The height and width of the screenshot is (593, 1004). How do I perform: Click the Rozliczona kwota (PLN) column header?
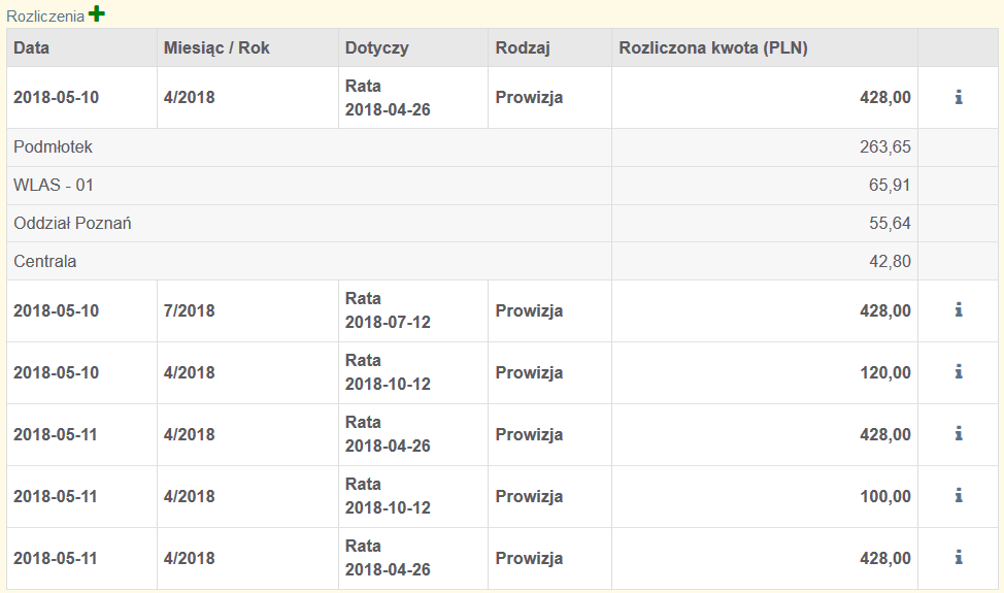coord(713,48)
